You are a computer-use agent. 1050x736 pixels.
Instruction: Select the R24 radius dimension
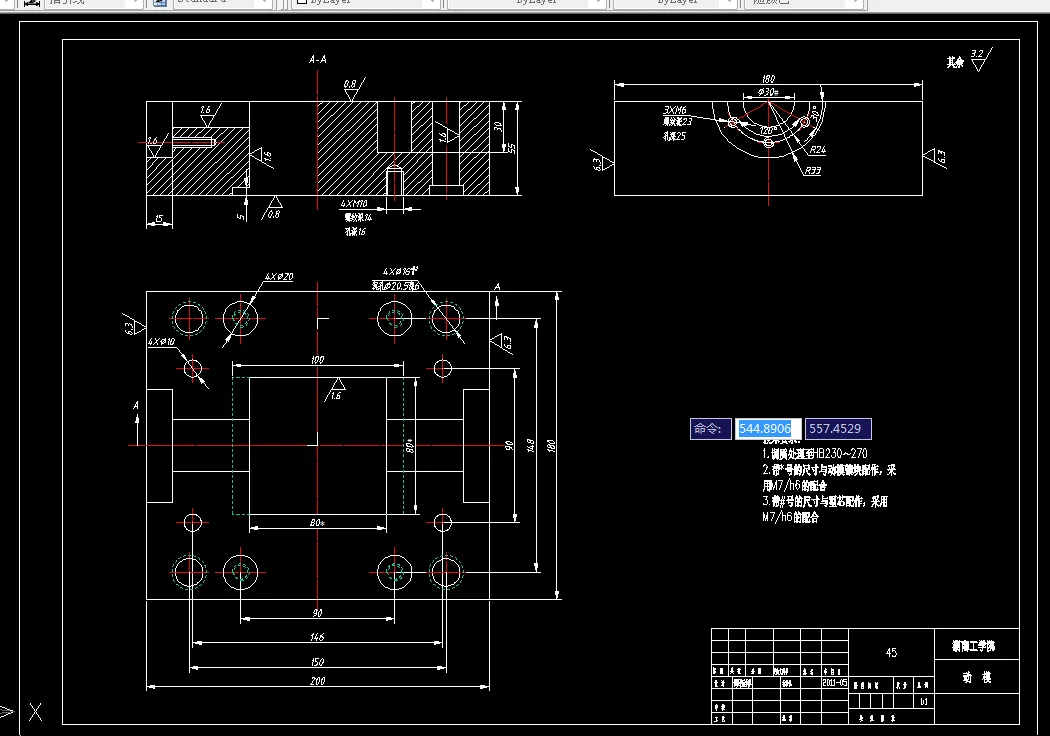point(817,149)
